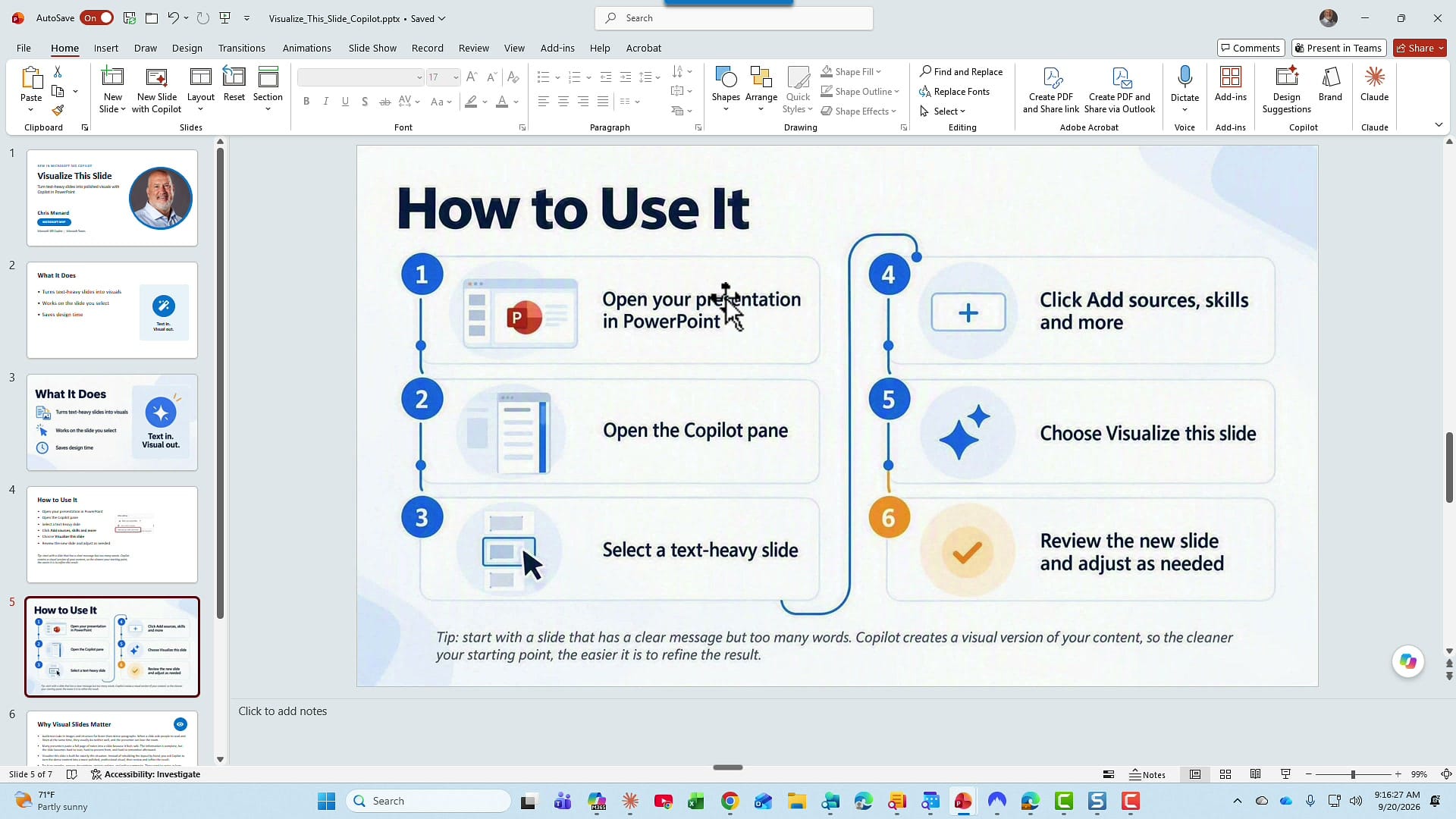This screenshot has height=819, width=1456.
Task: Click the zoom slider handle
Action: click(x=1352, y=774)
